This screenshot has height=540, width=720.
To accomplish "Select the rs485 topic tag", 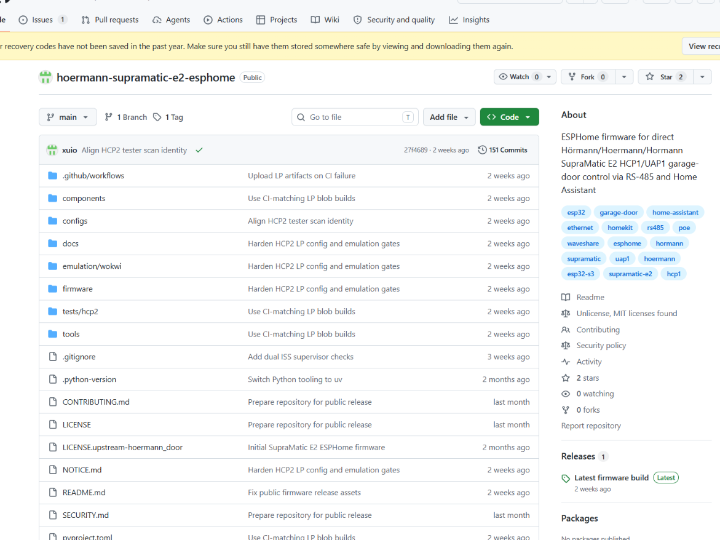I will (x=655, y=228).
